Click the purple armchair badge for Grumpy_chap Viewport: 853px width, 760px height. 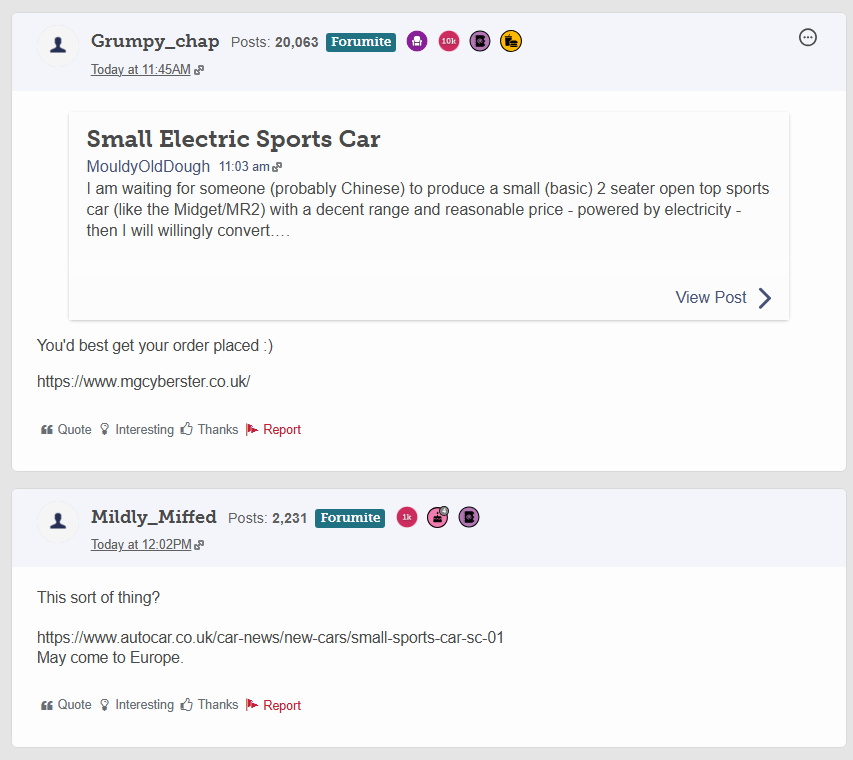(417, 41)
